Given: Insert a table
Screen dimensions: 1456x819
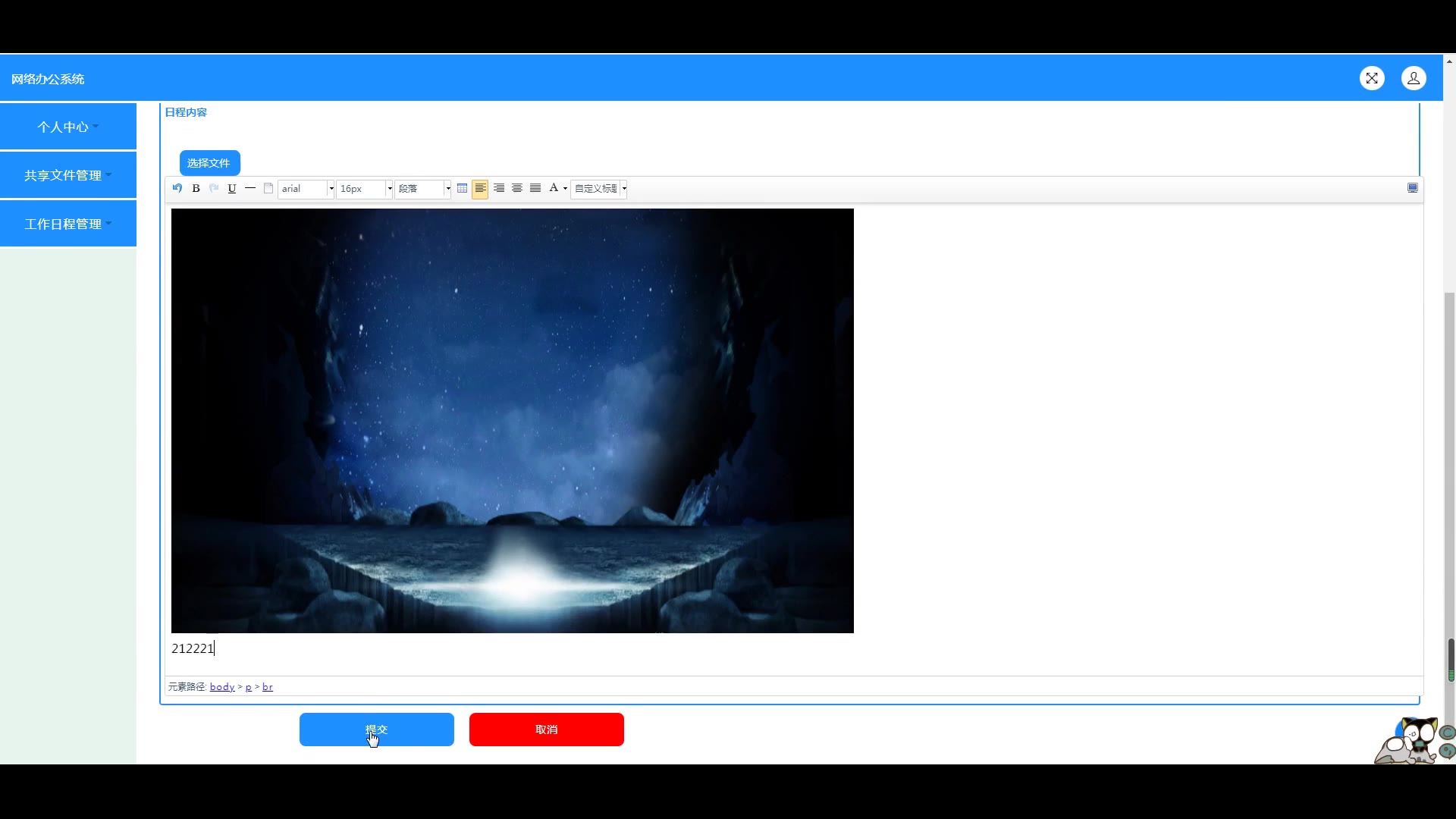Looking at the screenshot, I should tap(462, 188).
